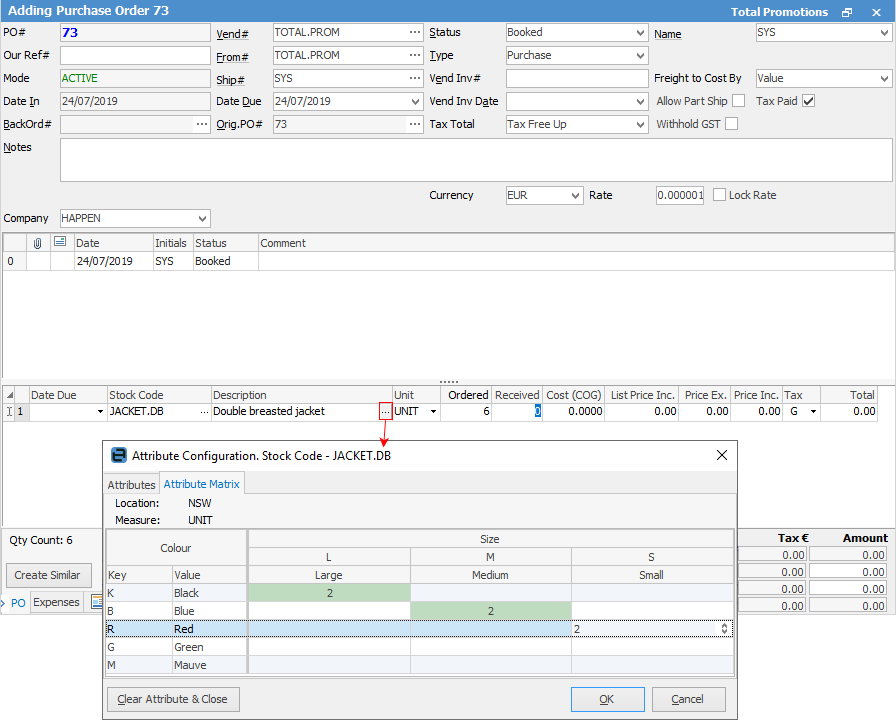Open the Status dropdown showing Booked
The width and height of the screenshot is (896, 720).
coord(640,33)
